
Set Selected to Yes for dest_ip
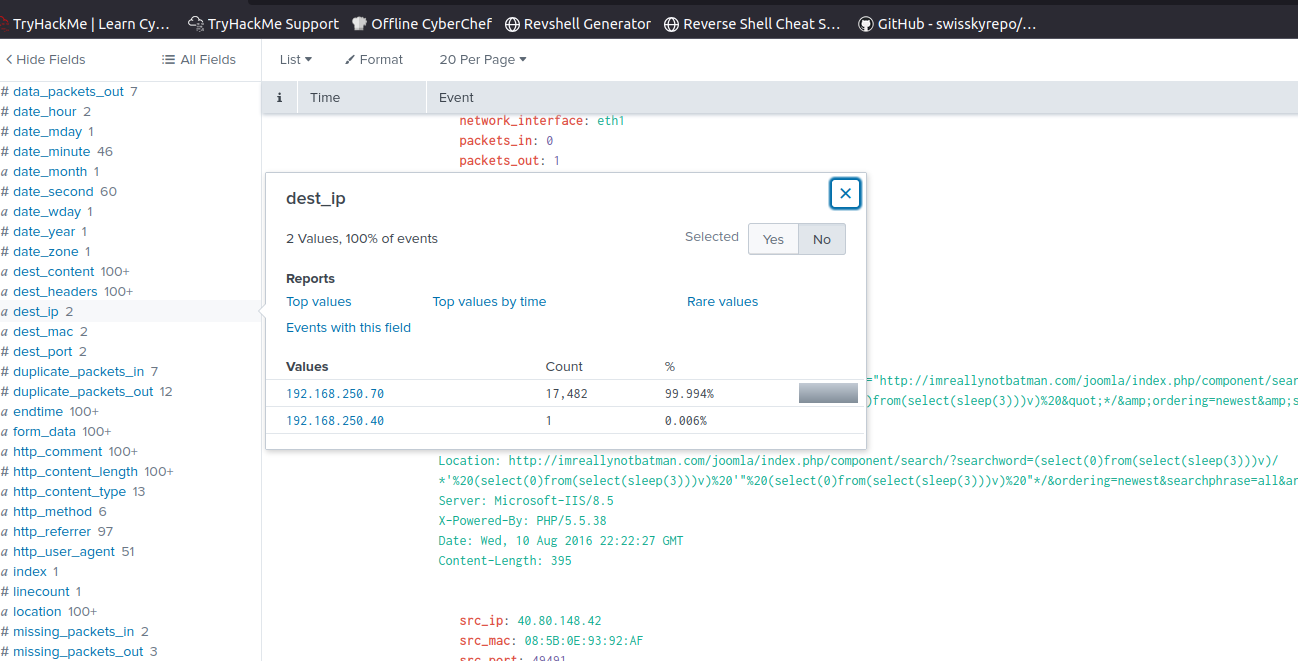[x=773, y=239]
